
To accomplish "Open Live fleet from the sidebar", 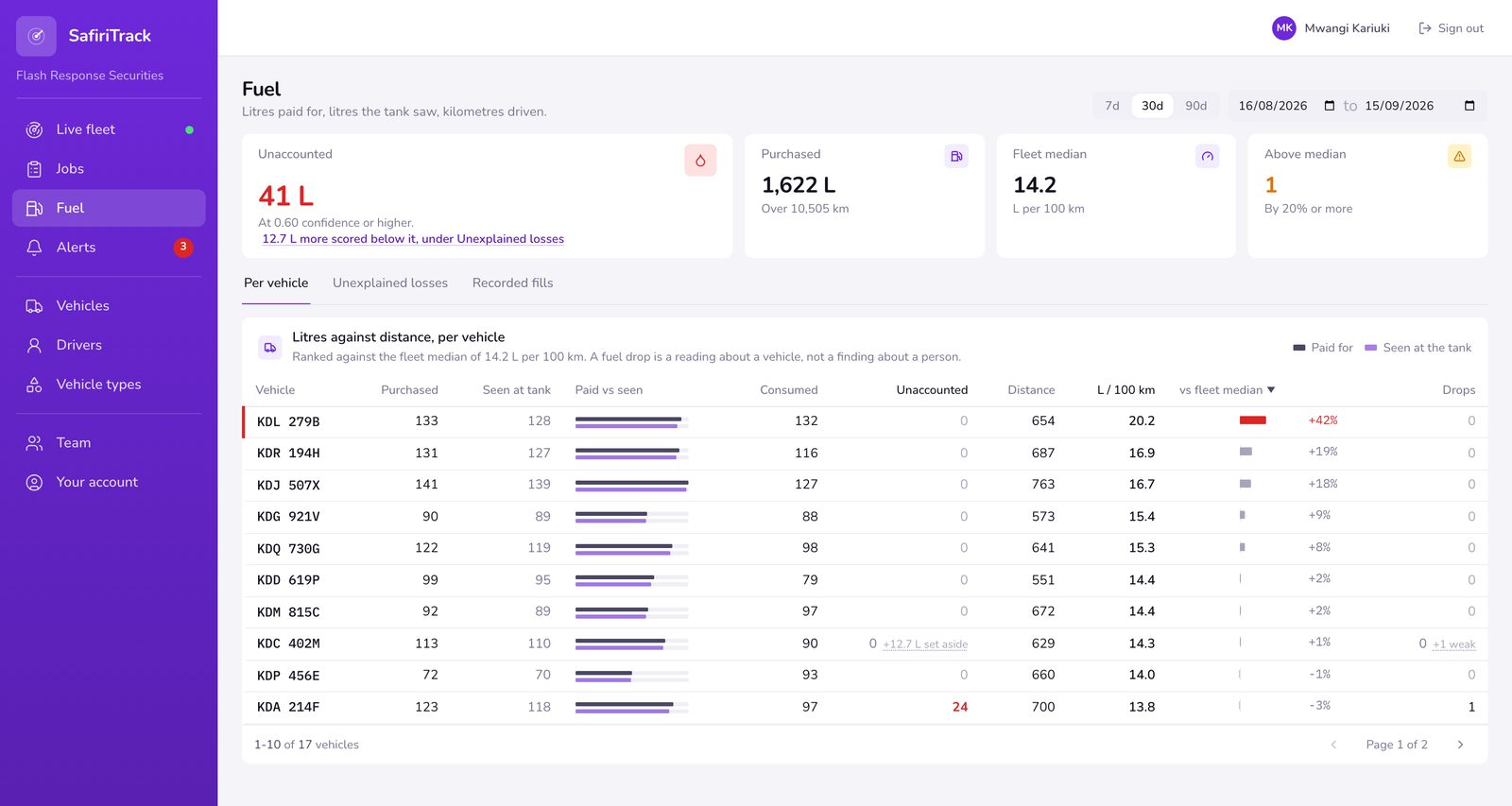I will tap(109, 129).
